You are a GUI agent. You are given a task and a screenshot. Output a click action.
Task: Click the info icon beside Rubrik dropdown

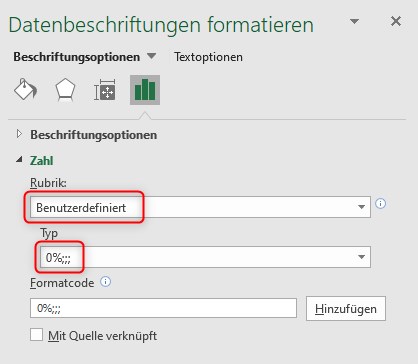(x=381, y=203)
